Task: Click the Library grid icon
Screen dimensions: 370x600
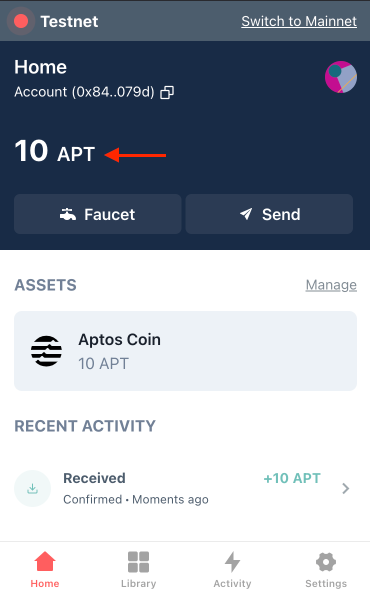Action: click(x=139, y=562)
